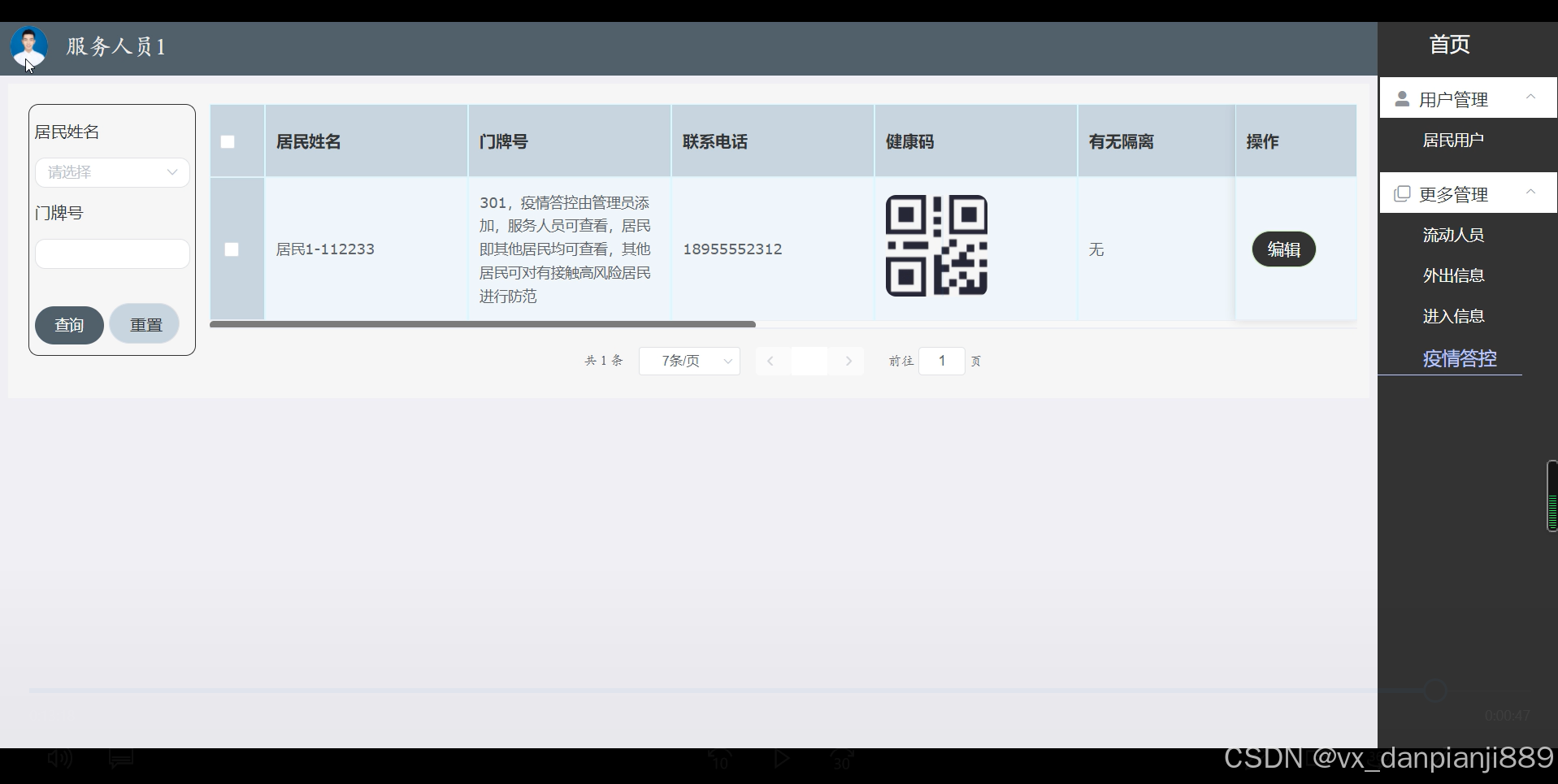Click the table horizontal scrollbar
This screenshot has width=1558, height=784.
[x=483, y=324]
